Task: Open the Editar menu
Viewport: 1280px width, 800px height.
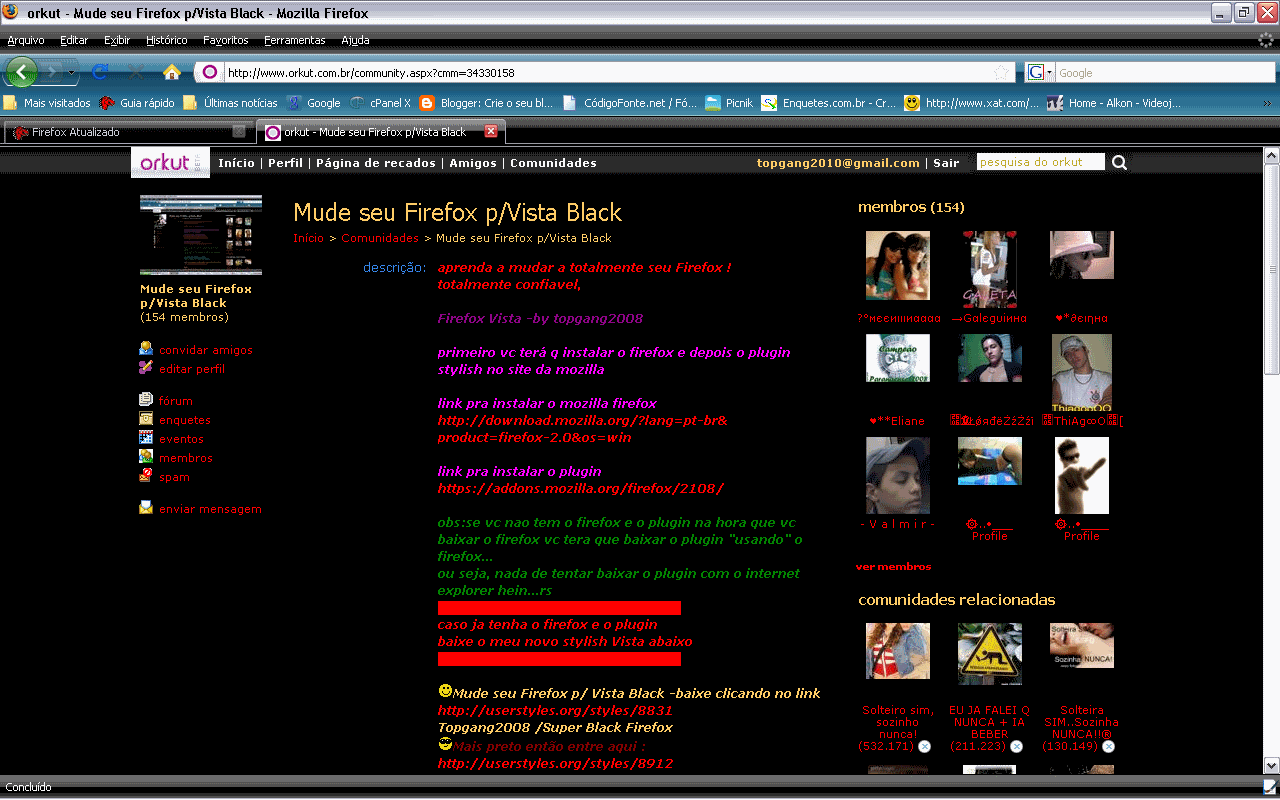Action: tap(74, 40)
